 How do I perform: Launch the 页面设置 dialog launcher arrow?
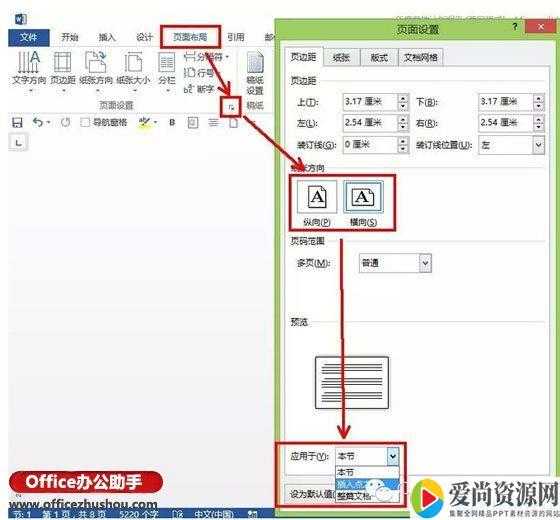(x=231, y=106)
